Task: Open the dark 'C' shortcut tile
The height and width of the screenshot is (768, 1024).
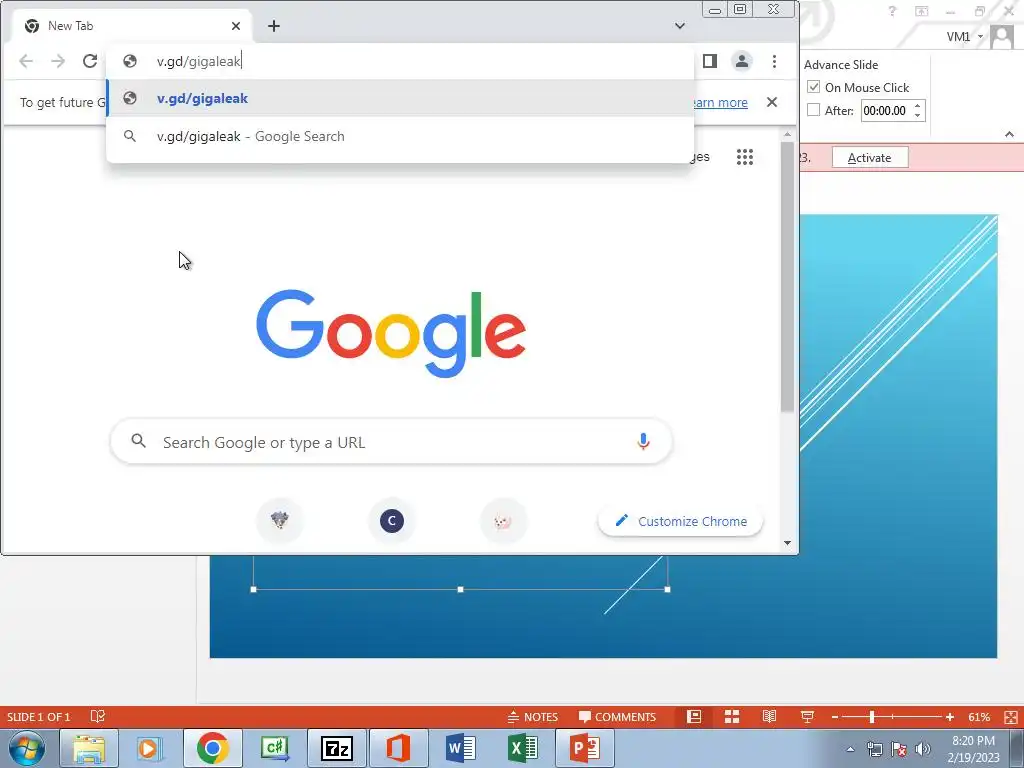Action: coord(392,520)
